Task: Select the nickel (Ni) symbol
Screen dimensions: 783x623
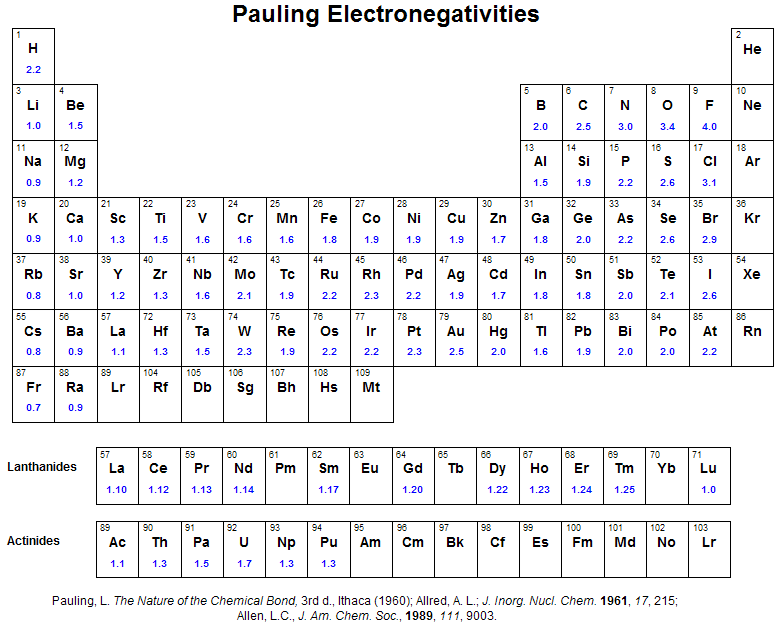Action: (413, 218)
